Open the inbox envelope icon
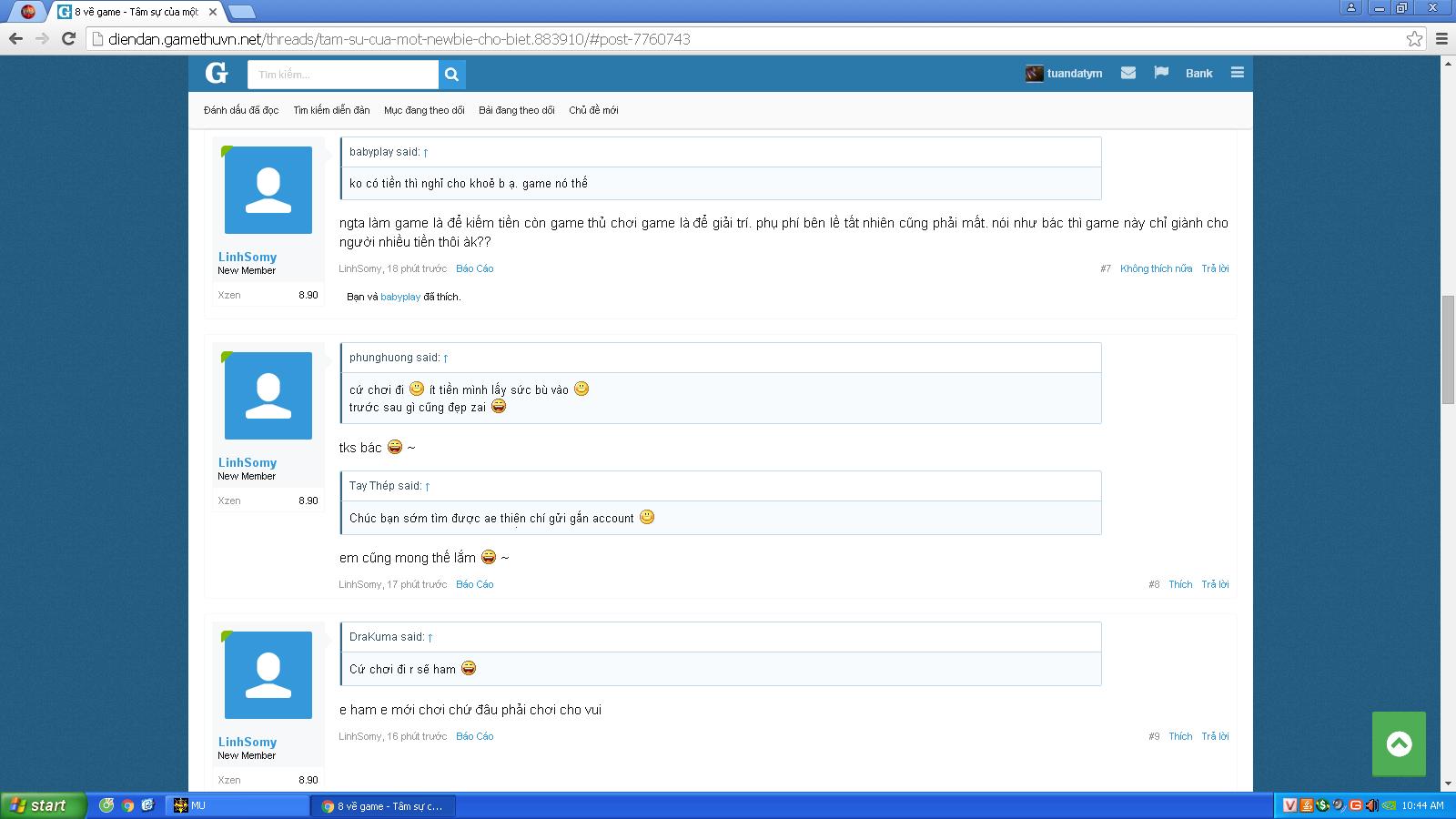This screenshot has width=1456, height=819. (1128, 73)
